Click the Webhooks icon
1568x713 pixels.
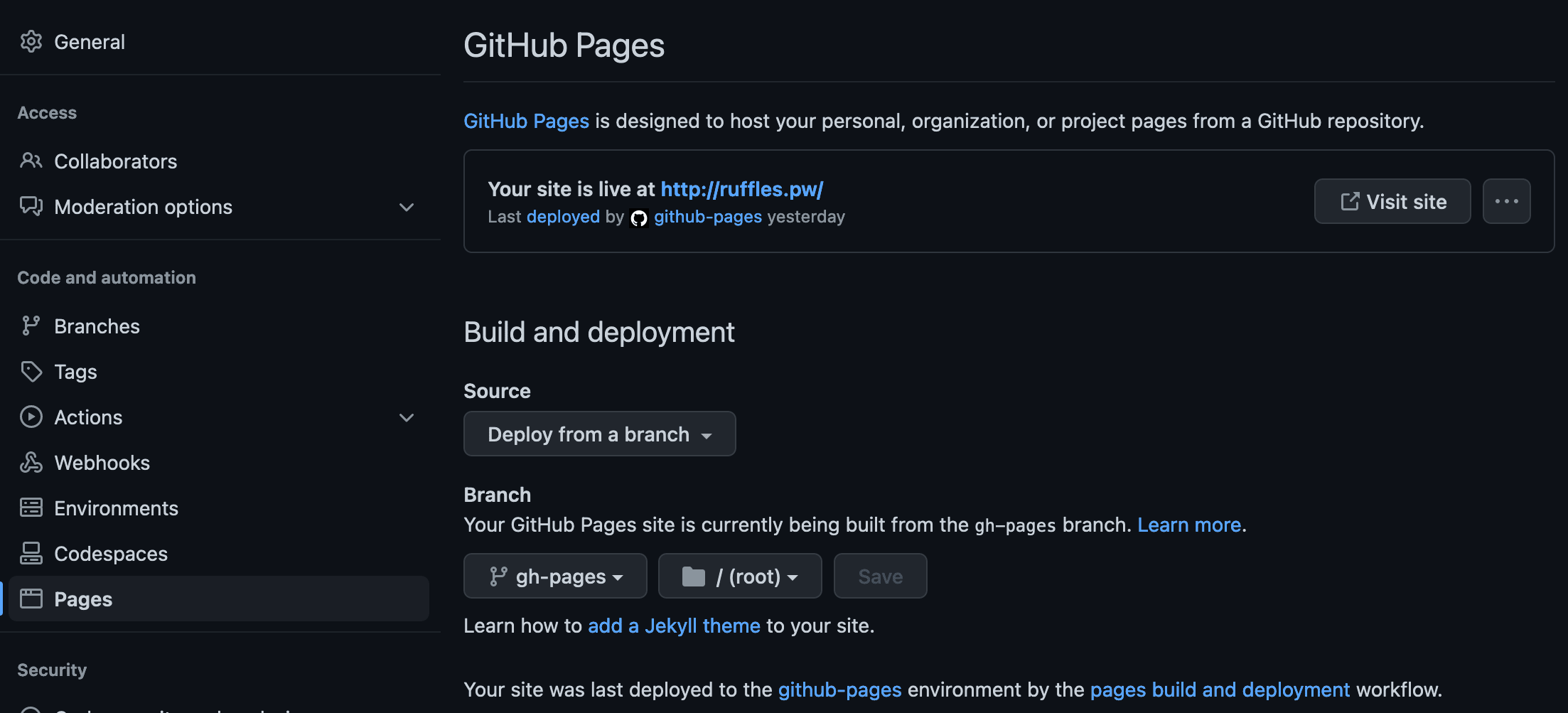tap(31, 463)
